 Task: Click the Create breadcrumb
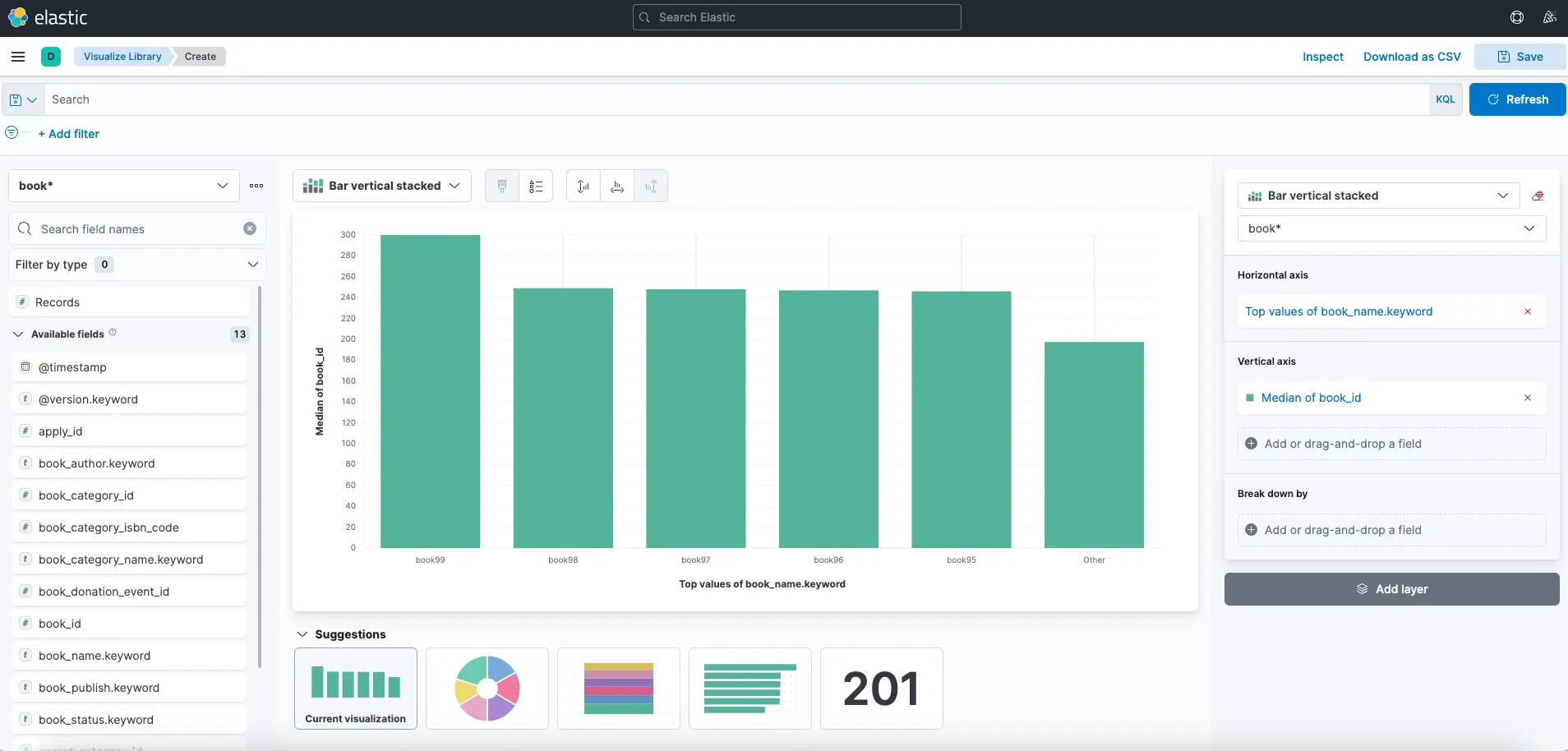201,57
